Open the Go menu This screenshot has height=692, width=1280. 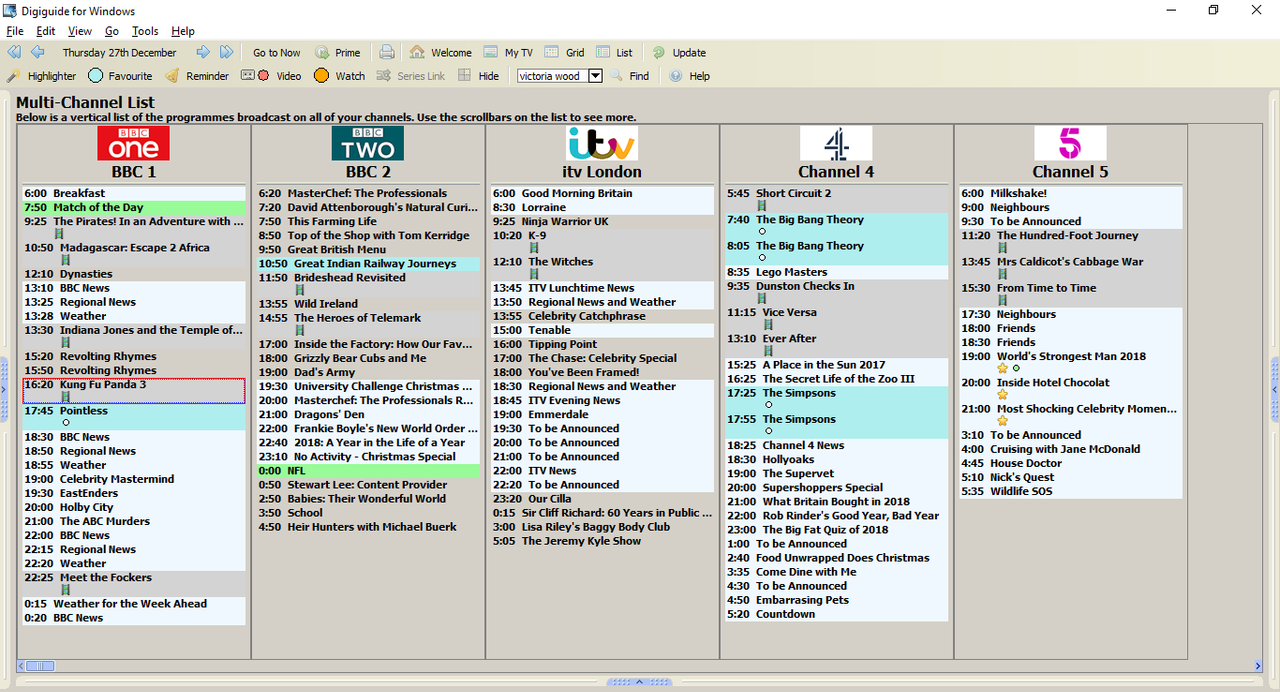[112, 31]
